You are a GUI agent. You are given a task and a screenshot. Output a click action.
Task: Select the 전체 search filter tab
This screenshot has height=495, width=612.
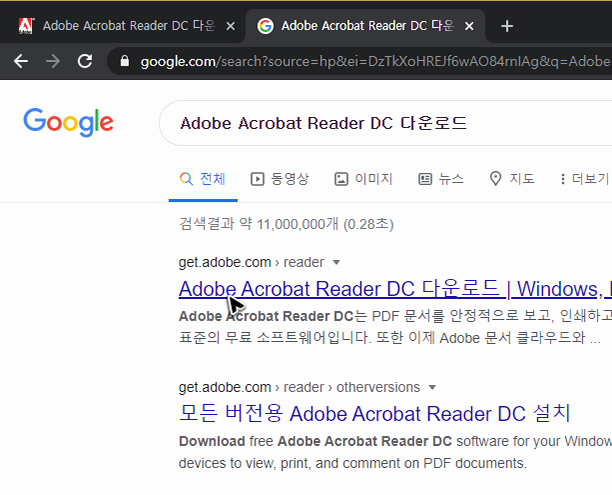pos(203,179)
